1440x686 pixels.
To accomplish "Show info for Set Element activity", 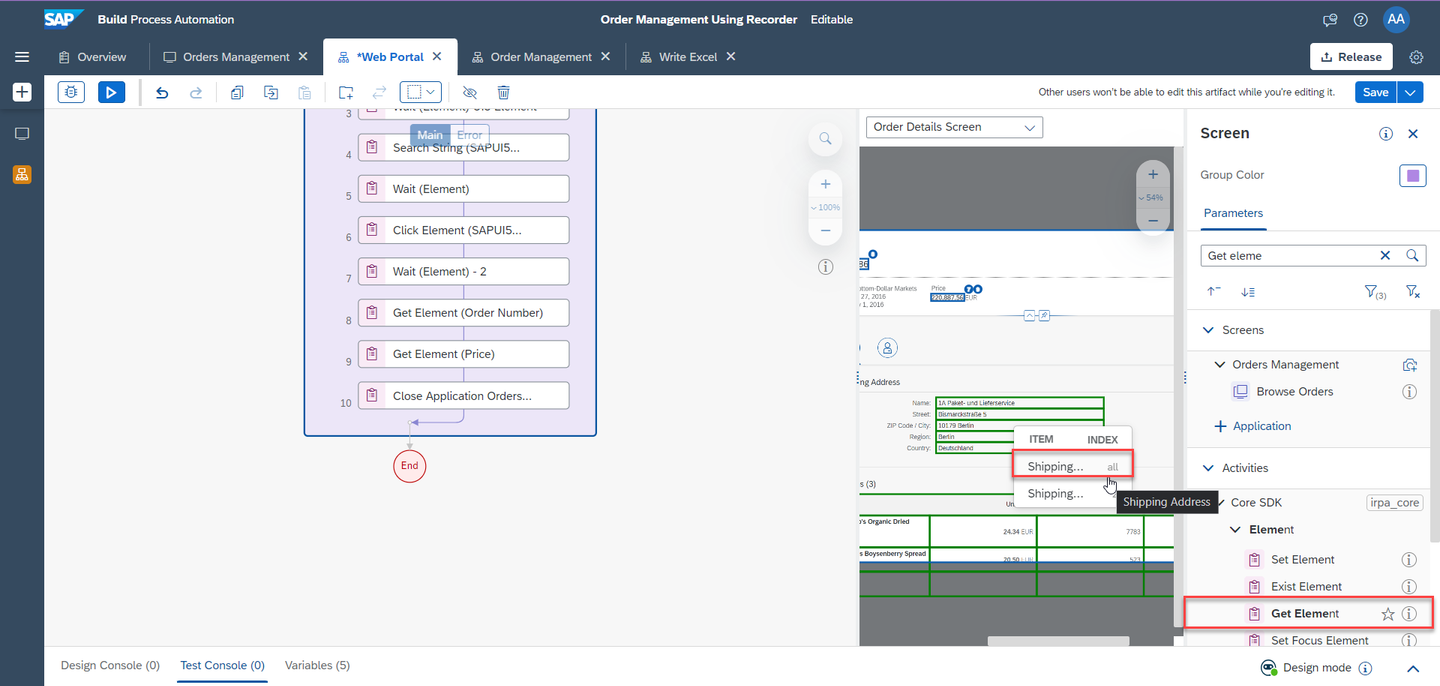I will pos(1410,560).
